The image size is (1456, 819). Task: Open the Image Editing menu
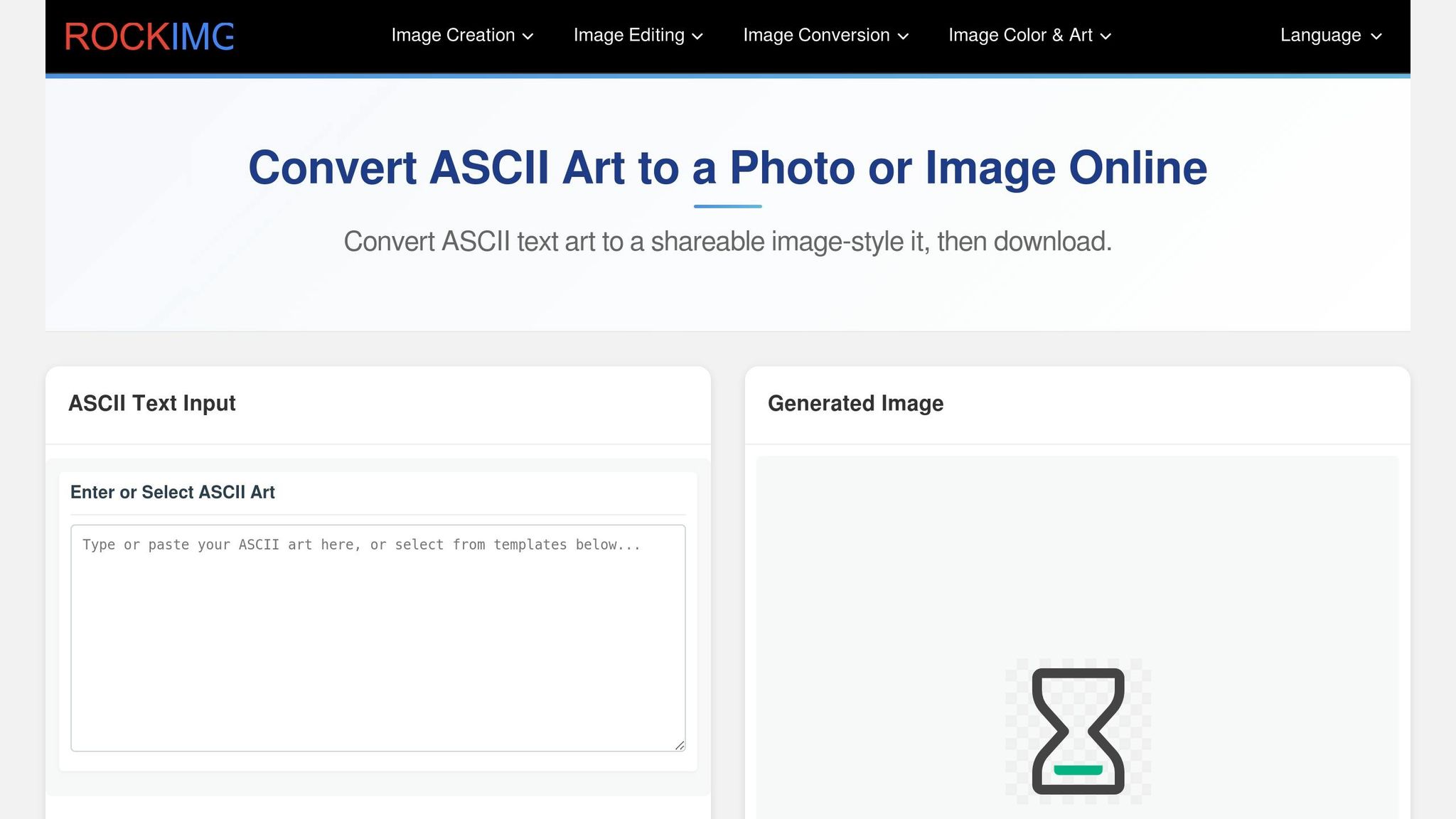(x=638, y=36)
